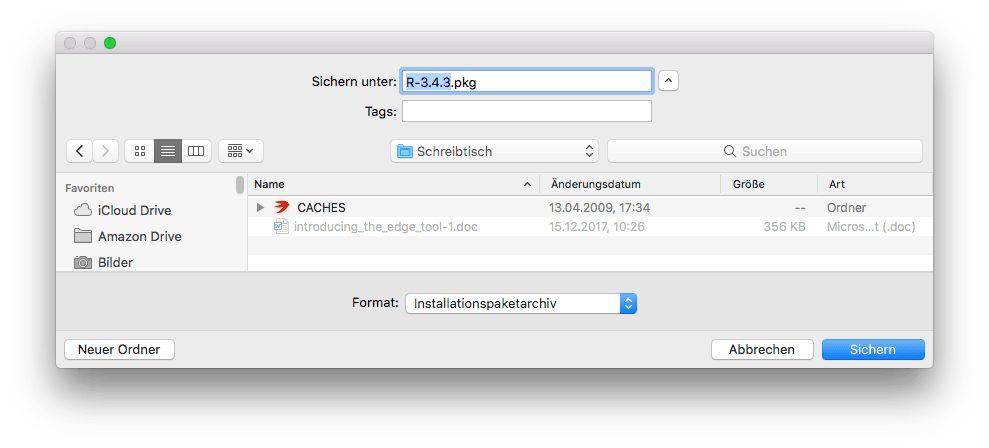Click the back navigation arrow
The height and width of the screenshot is (448, 989).
[x=81, y=151]
